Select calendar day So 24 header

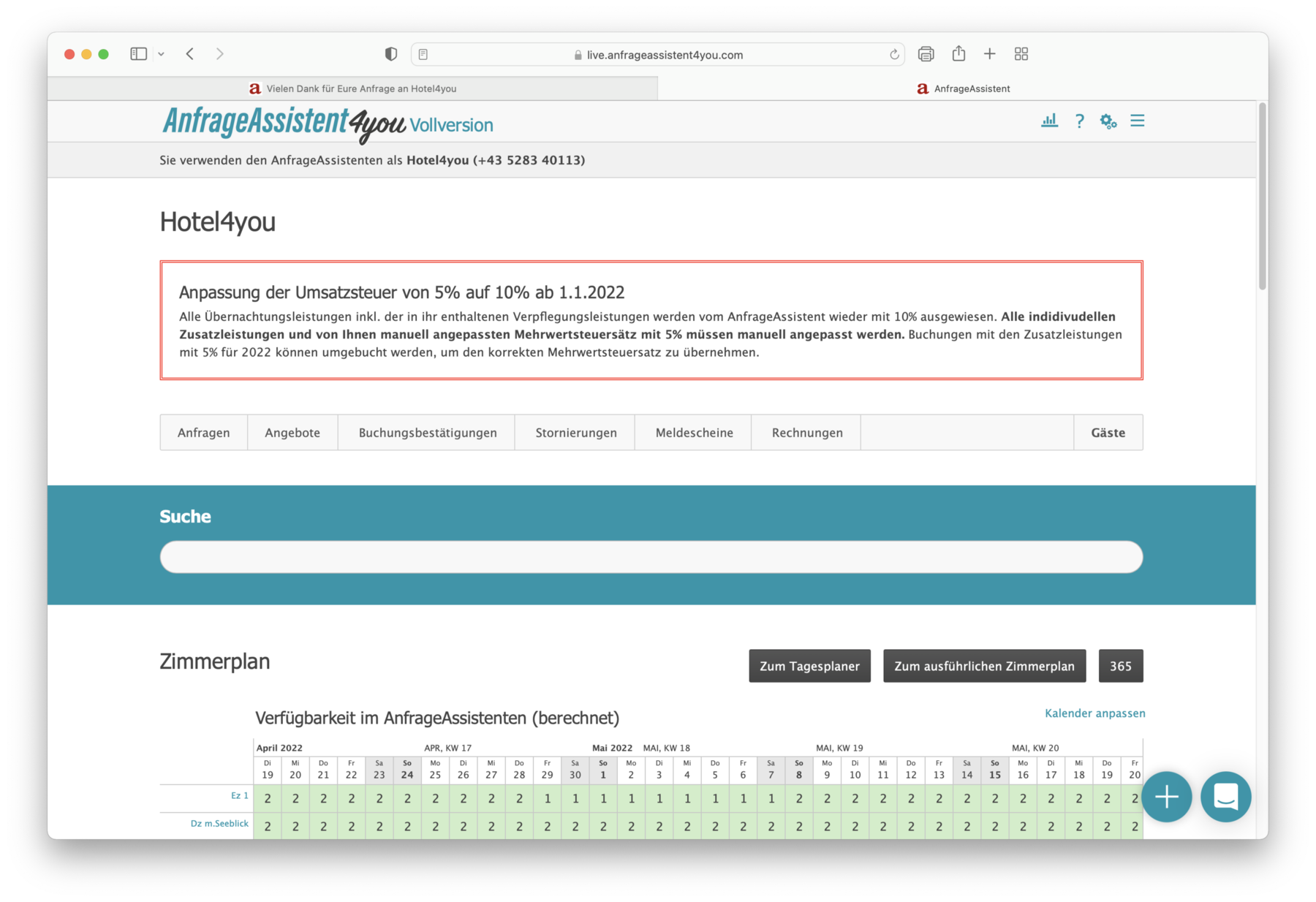point(407,770)
